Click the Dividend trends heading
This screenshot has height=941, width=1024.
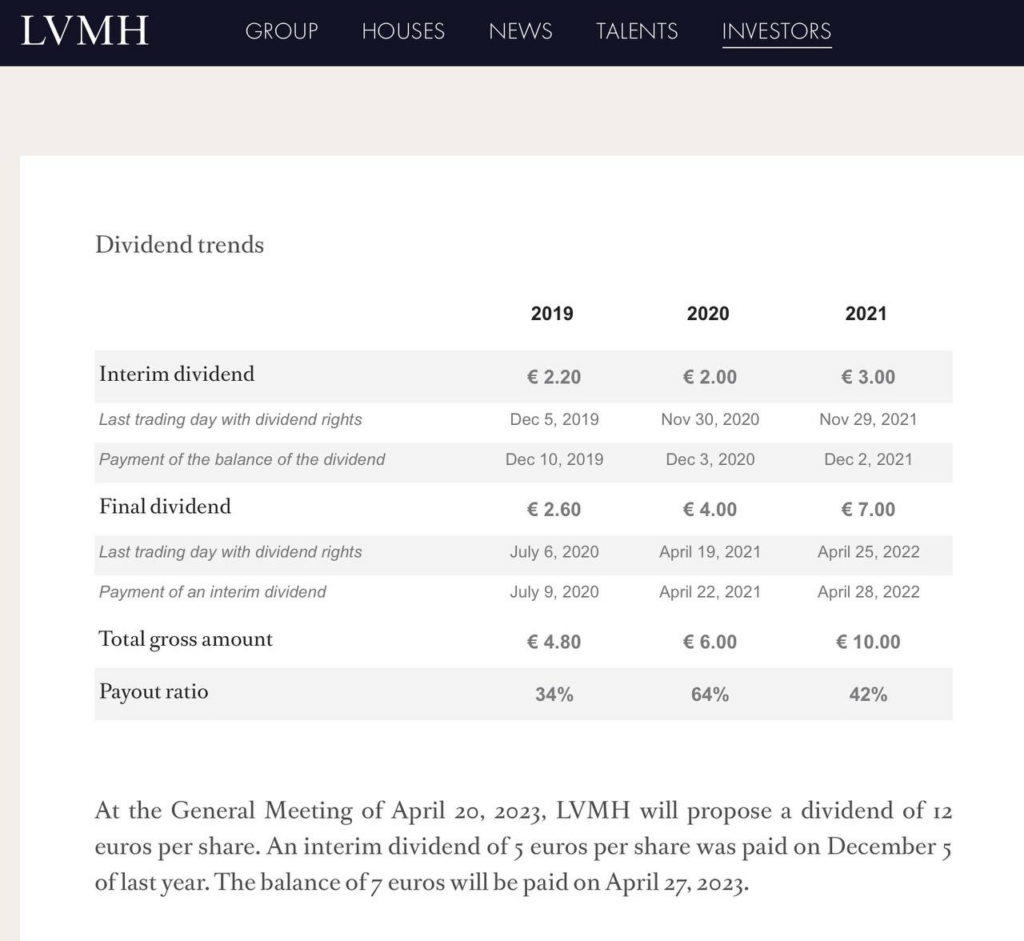point(180,245)
